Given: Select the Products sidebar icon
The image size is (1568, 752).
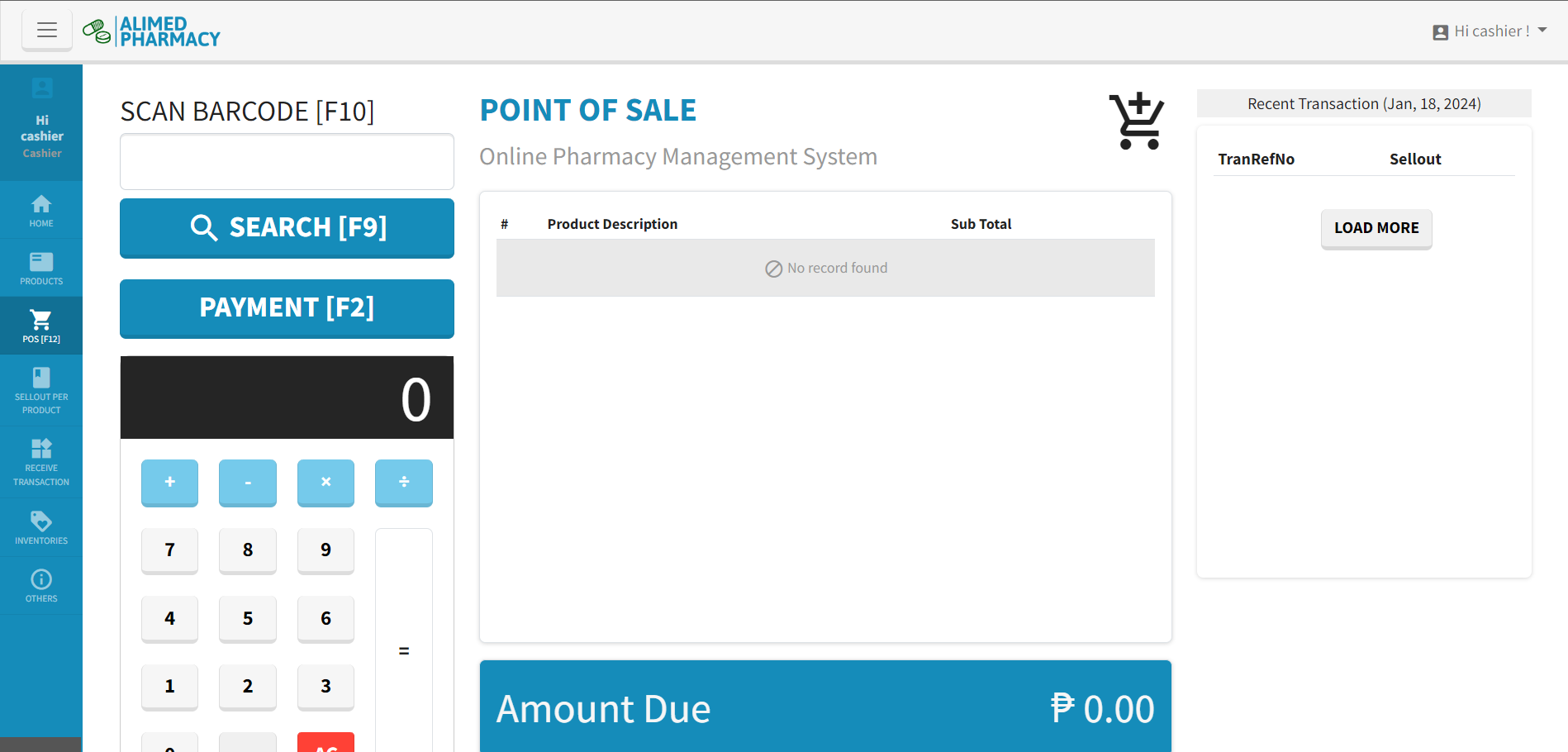Looking at the screenshot, I should [x=41, y=267].
